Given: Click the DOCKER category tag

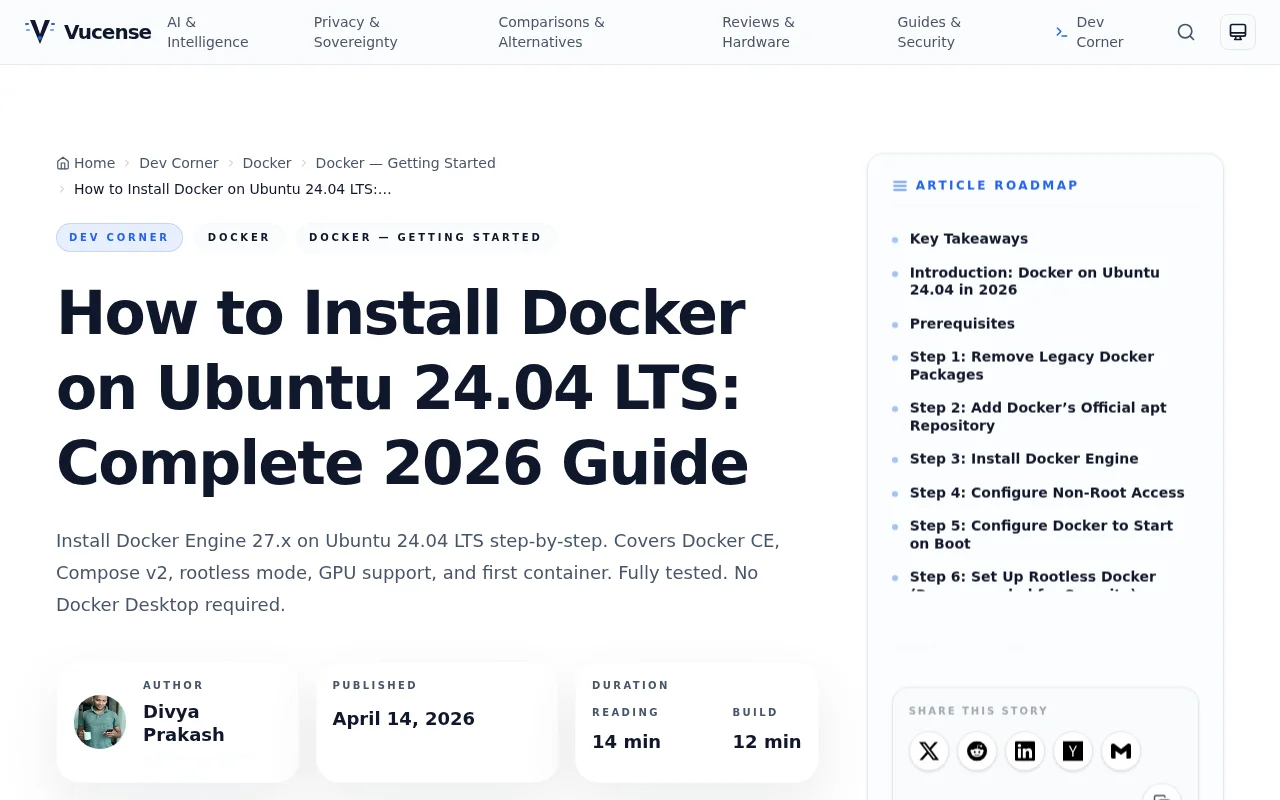Looking at the screenshot, I should 239,237.
